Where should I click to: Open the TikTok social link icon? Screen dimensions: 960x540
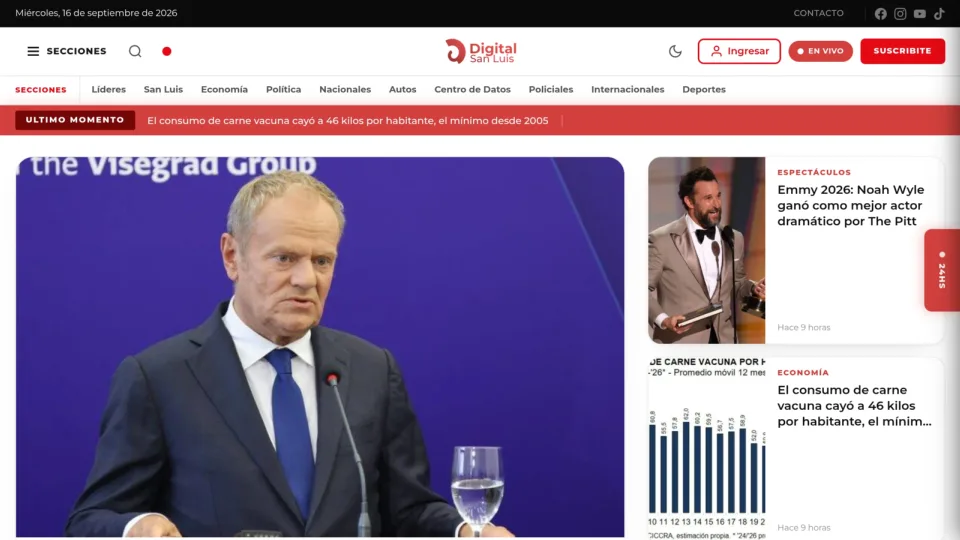(939, 13)
